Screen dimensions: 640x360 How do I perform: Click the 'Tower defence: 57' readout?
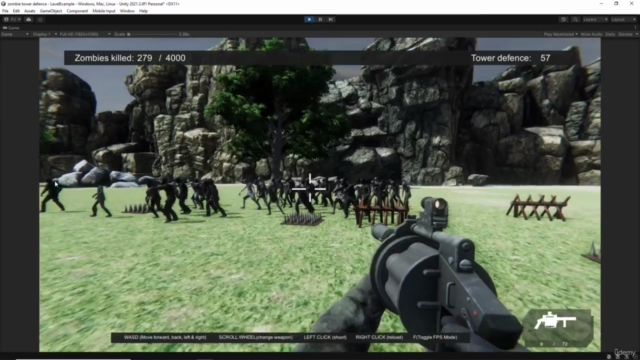511,58
